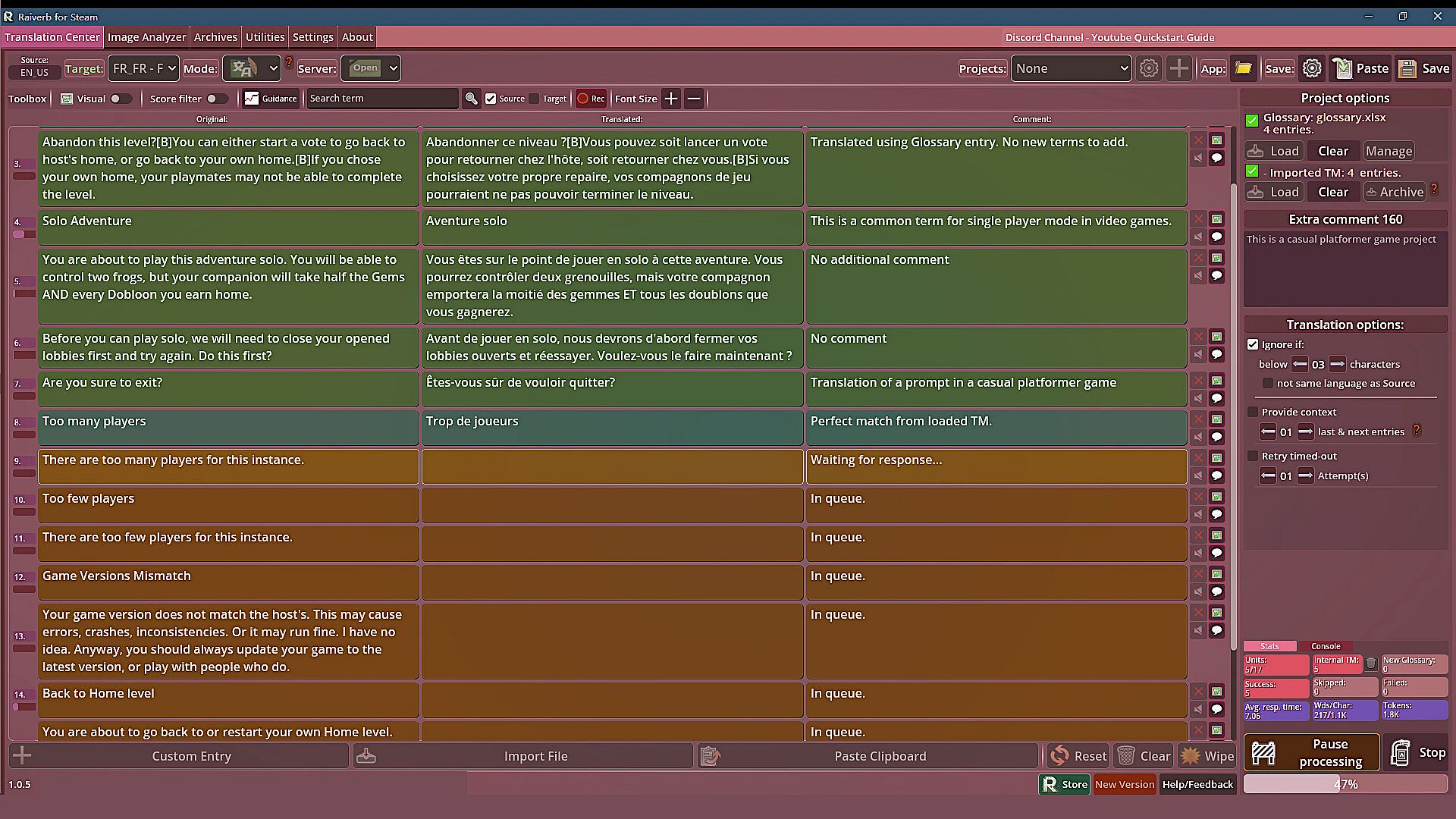Screen dimensions: 1456x819
Task: Open the Console tab
Action: pos(1326,646)
